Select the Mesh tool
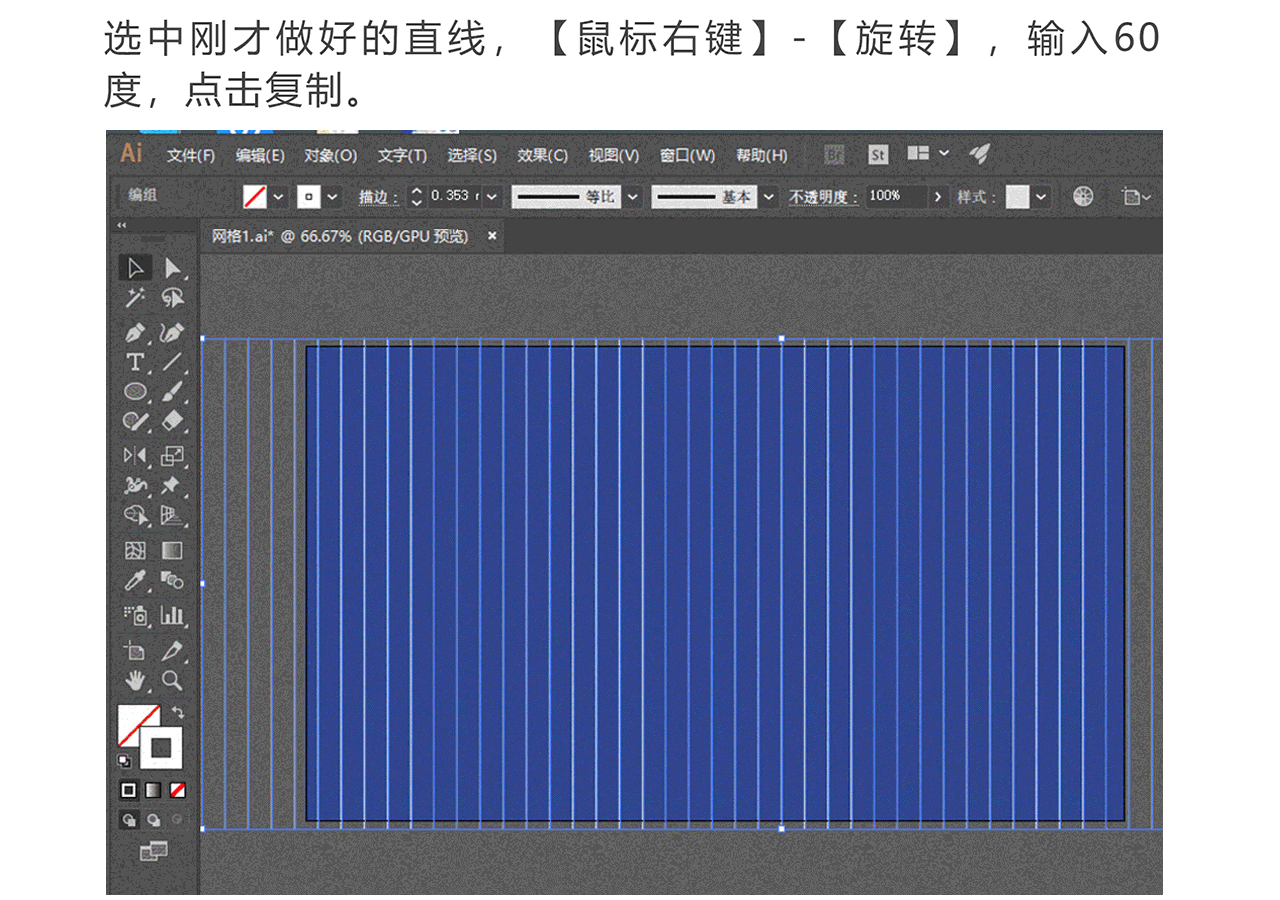Viewport: 1280px width, 900px height. click(135, 550)
